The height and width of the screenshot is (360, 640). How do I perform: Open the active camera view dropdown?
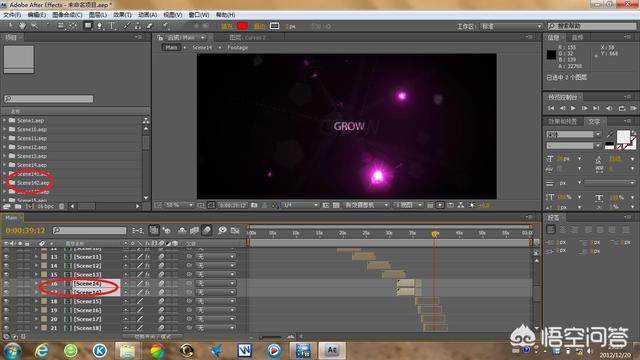(366, 205)
